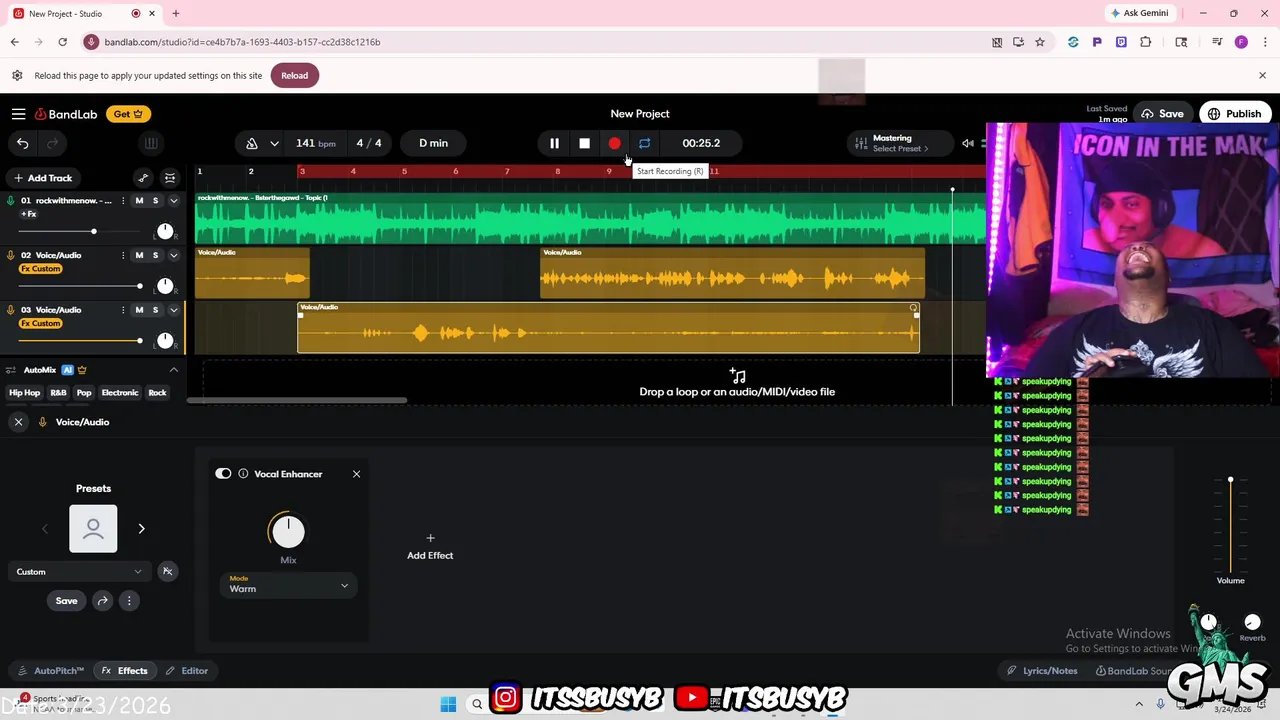Toggle the metronome icon
The width and height of the screenshot is (1280, 720).
coord(252,143)
